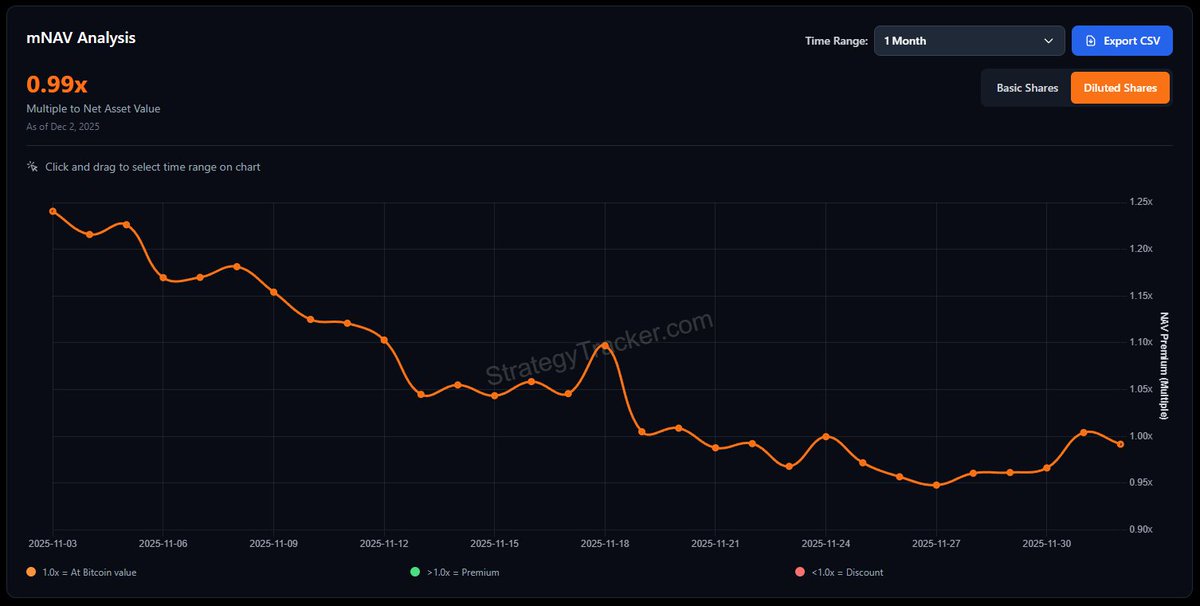Click the 1.20x y-axis label
1200x606 pixels.
(1141, 249)
